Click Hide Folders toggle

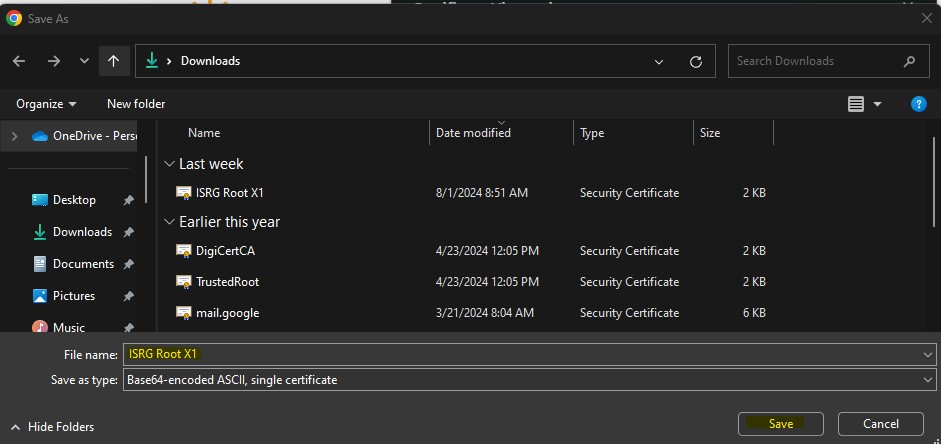point(53,427)
